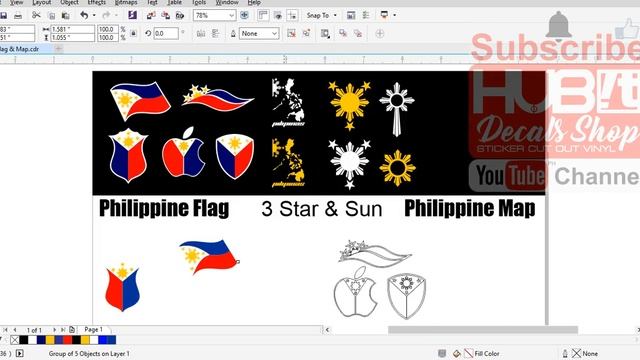This screenshot has width=640, height=360.
Task: Click the To front of layer icon
Action: click(x=343, y=33)
